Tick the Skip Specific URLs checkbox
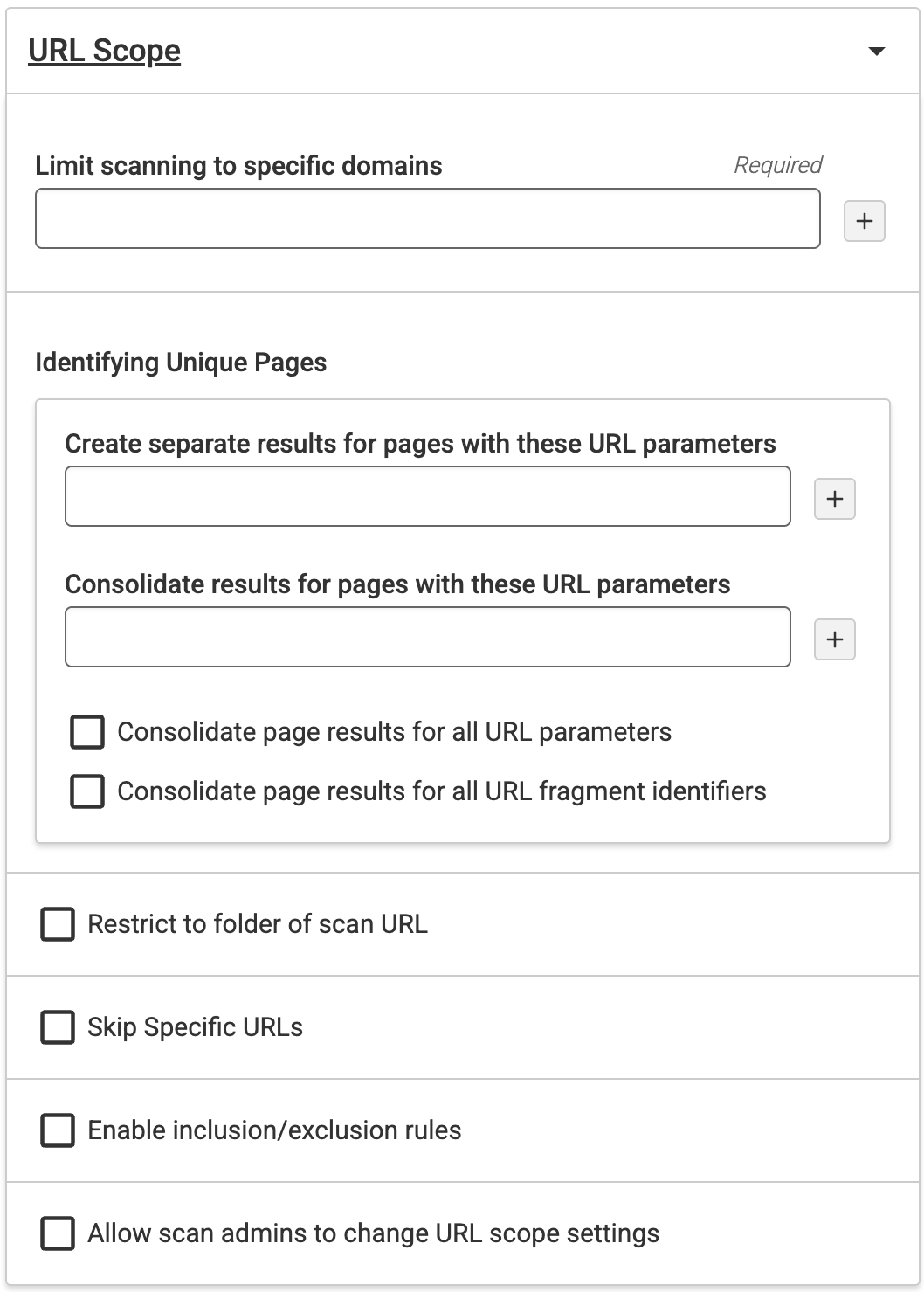The height and width of the screenshot is (1292, 924). click(58, 1027)
